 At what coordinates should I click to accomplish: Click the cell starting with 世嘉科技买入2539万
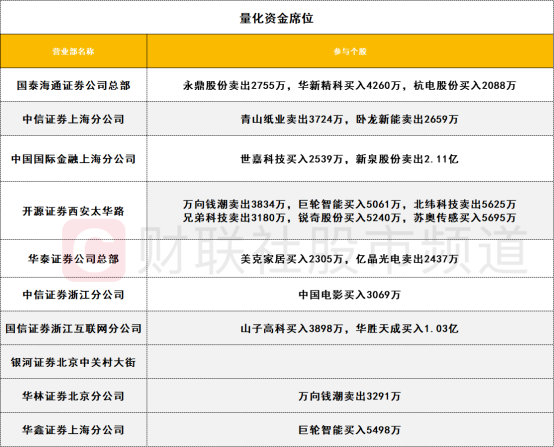350,159
